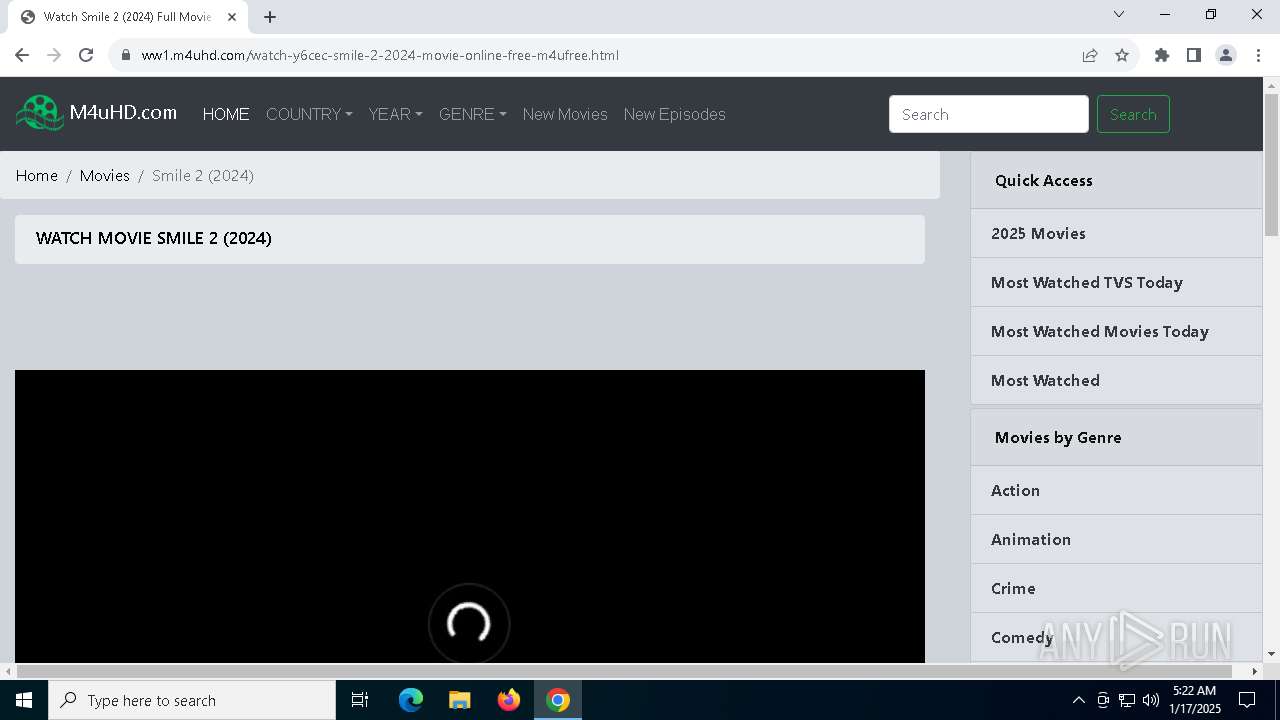Open the share page icon in address bar
This screenshot has height=720, width=1280.
click(x=1090, y=55)
